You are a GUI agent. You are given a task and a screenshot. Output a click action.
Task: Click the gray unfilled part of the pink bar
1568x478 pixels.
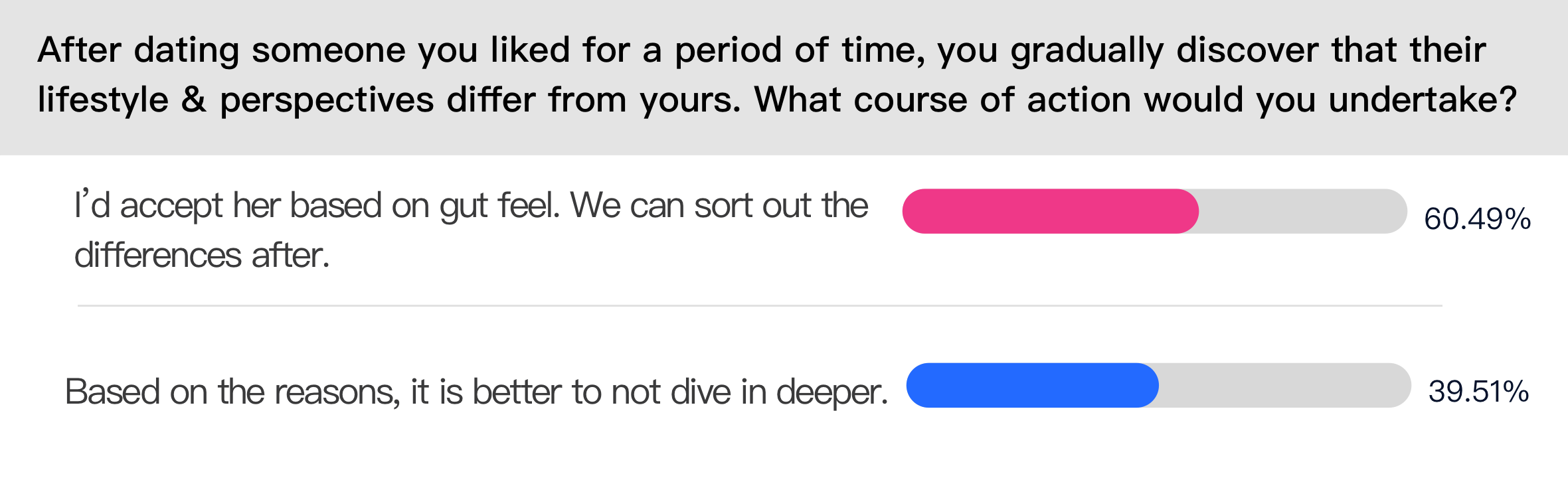pos(1303,211)
